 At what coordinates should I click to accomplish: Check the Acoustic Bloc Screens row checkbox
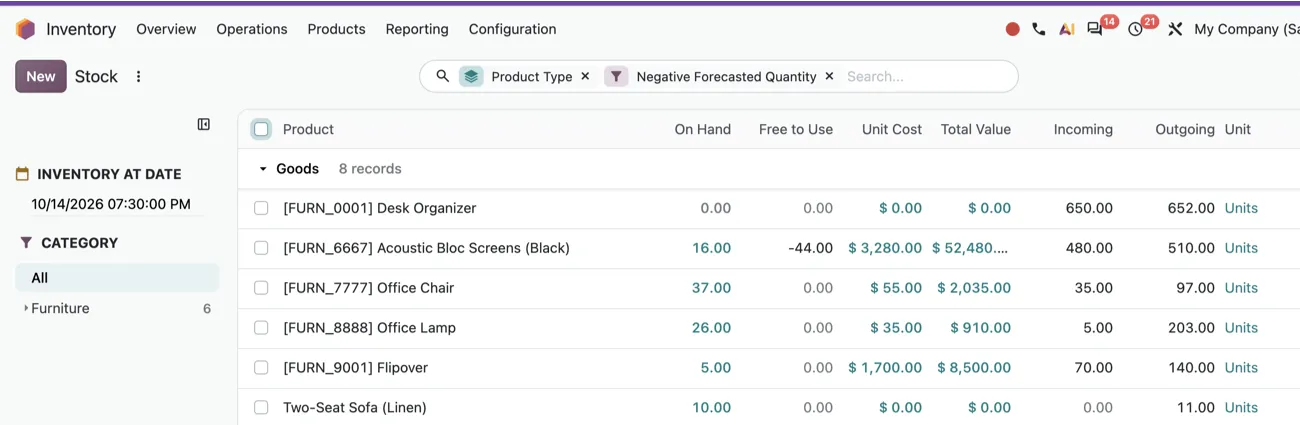tap(261, 248)
